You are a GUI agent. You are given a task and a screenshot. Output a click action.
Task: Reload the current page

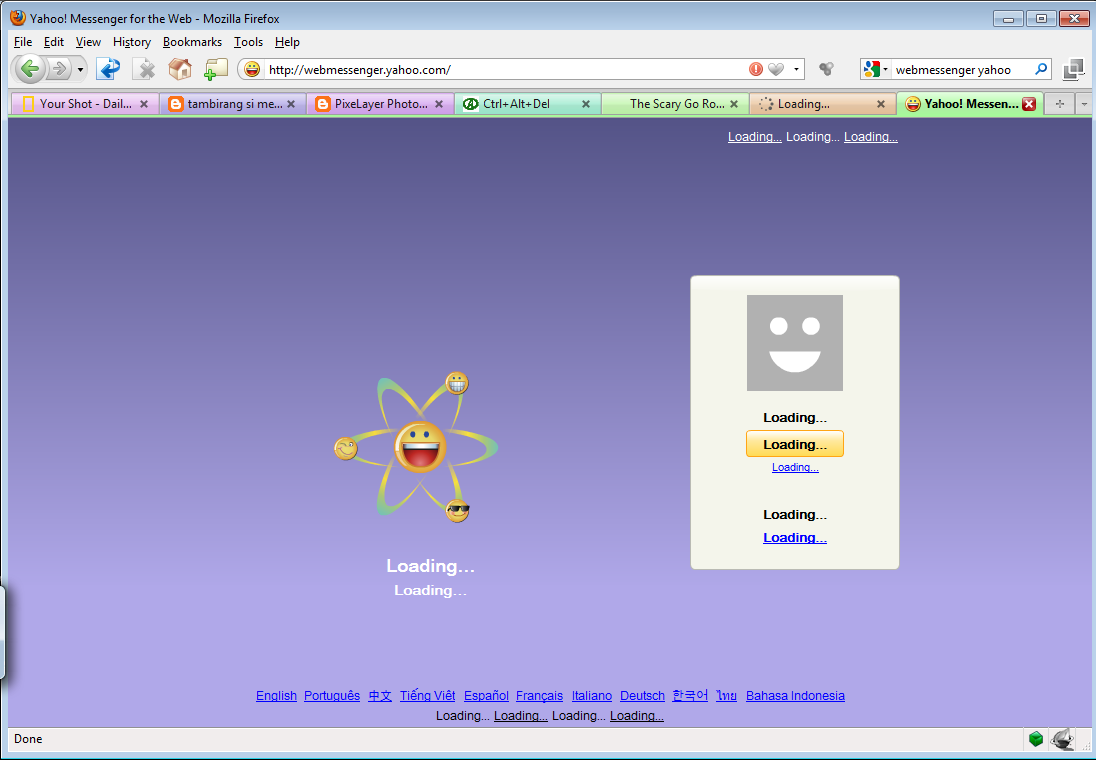[x=108, y=69]
